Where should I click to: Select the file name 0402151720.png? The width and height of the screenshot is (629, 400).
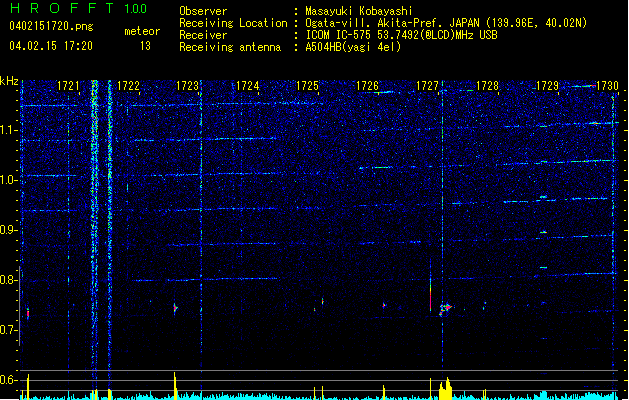[x=51, y=27]
